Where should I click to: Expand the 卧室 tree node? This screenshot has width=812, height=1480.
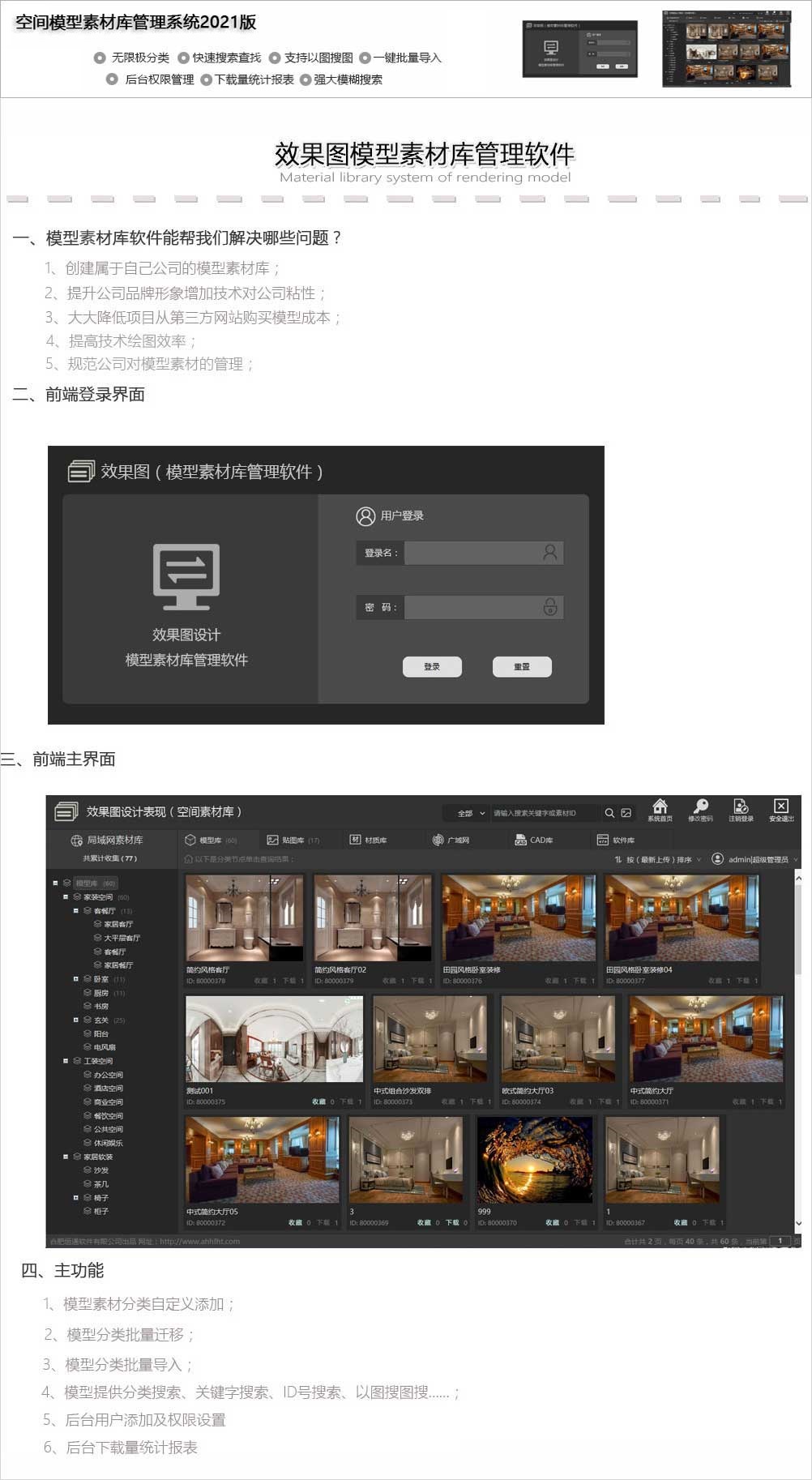[x=76, y=979]
